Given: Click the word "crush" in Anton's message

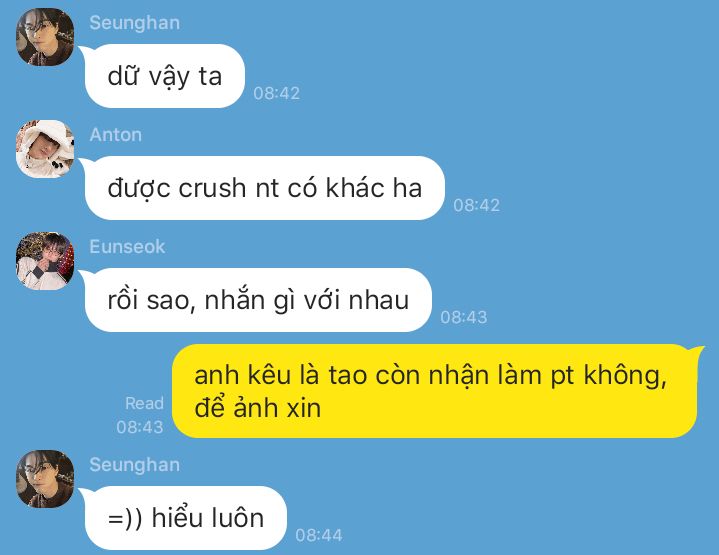Looking at the screenshot, I should (x=212, y=188).
